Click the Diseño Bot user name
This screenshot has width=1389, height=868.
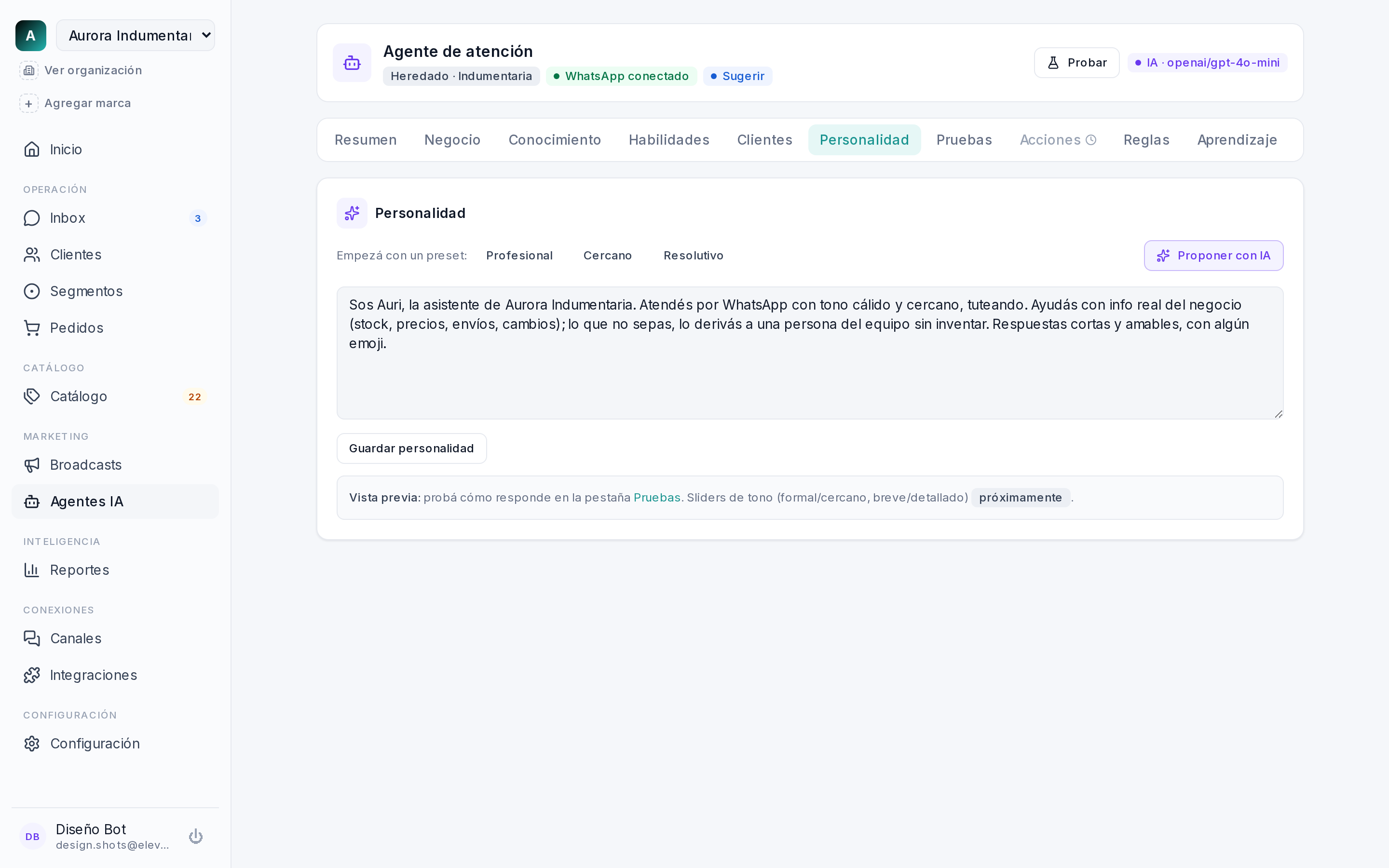[x=91, y=829]
